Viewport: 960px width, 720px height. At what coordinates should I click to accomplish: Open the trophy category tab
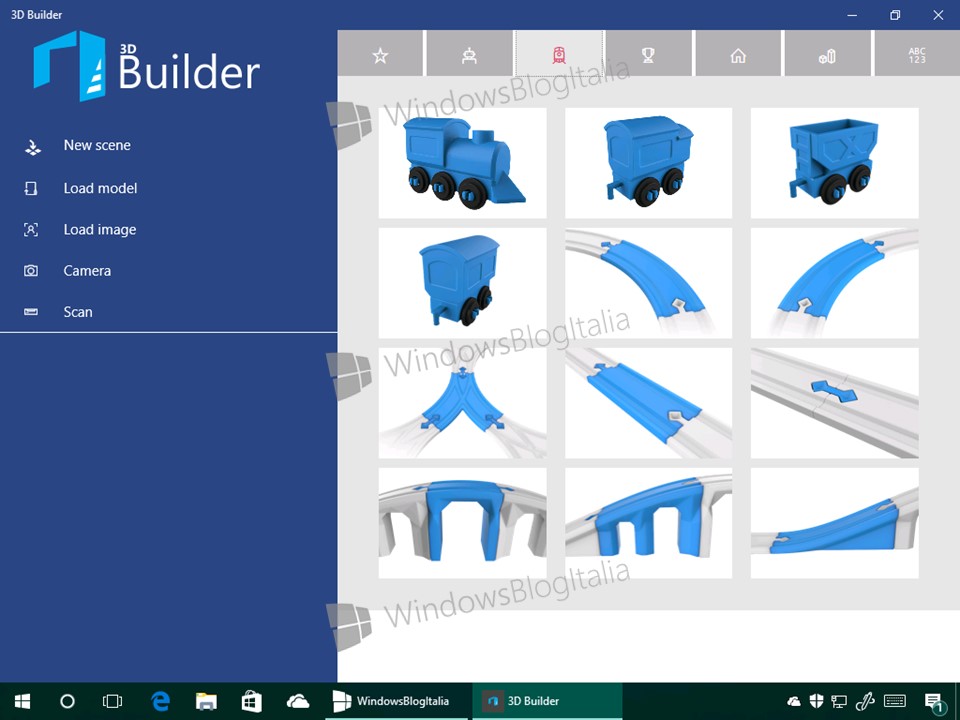tap(648, 54)
